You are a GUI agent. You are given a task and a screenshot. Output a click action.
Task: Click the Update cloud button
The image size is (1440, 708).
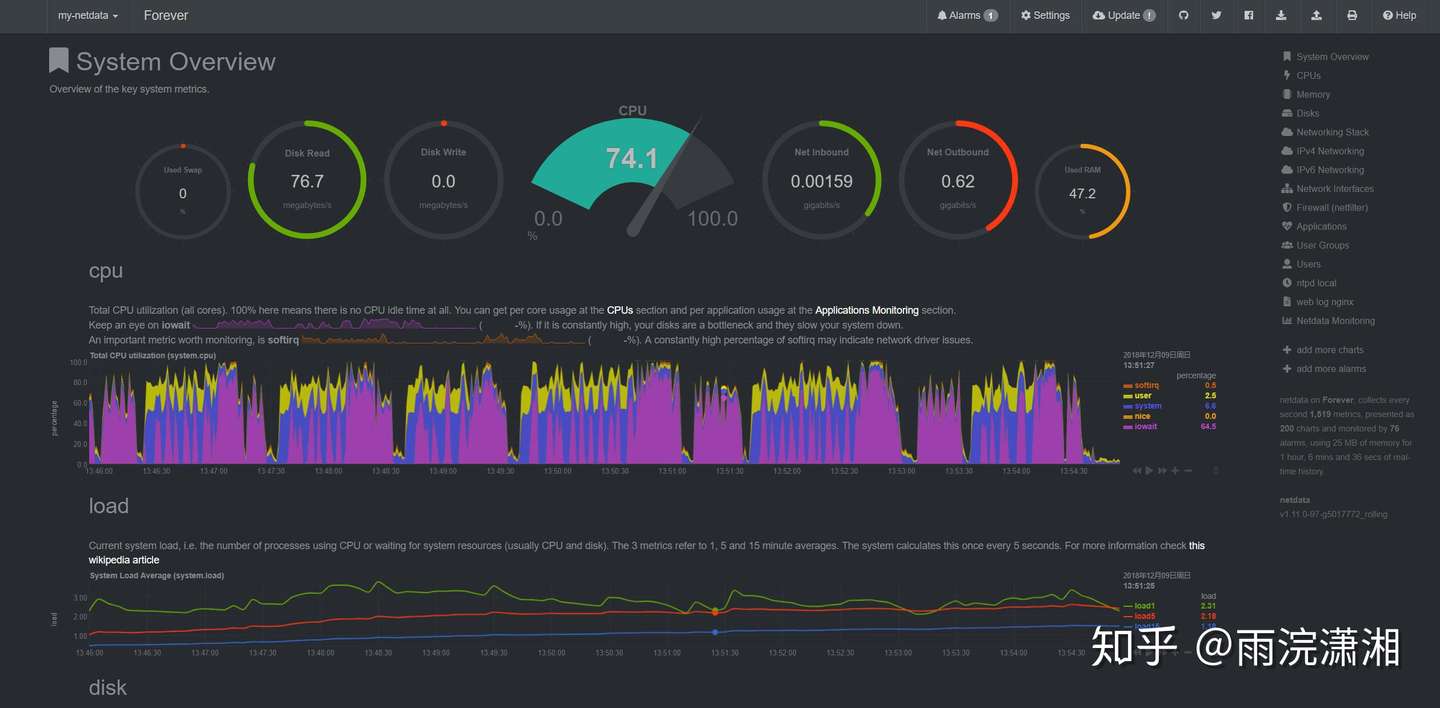coord(1124,15)
